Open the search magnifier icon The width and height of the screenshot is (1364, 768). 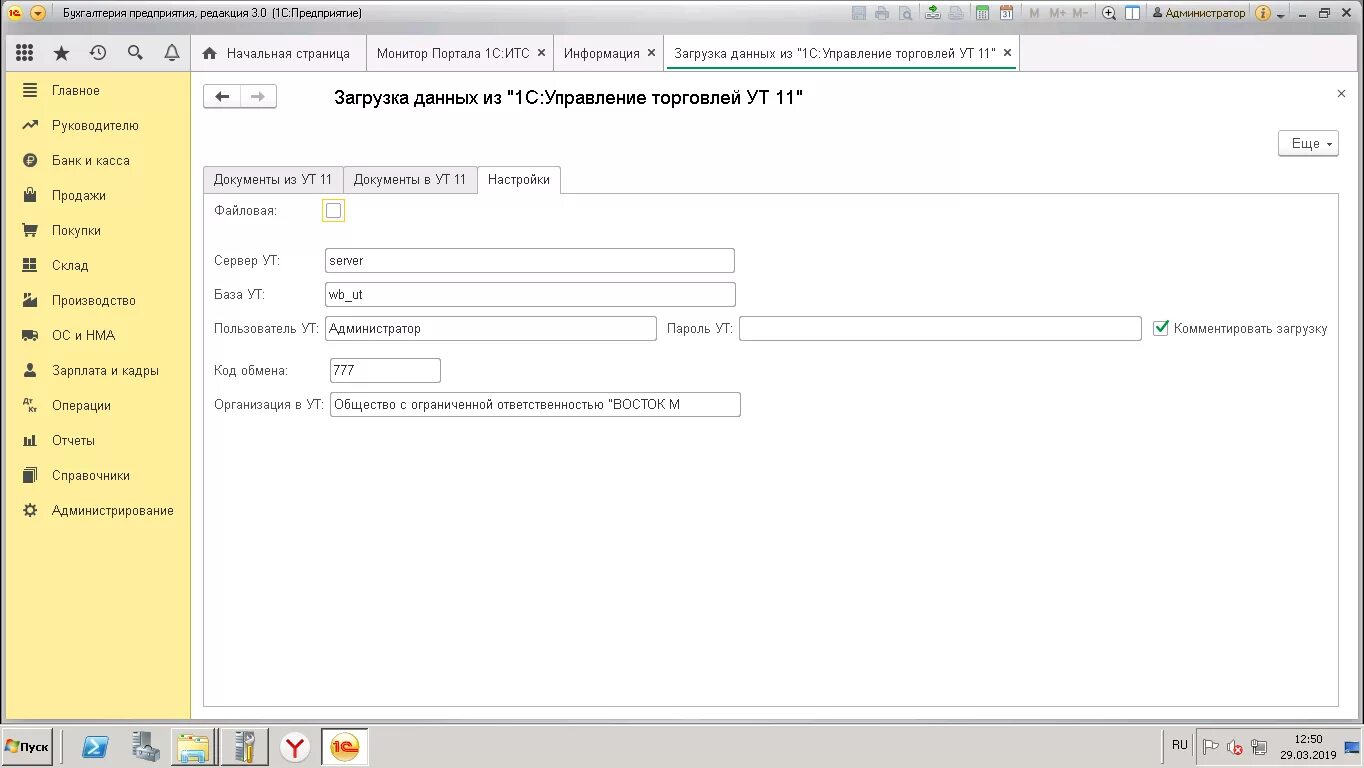135,53
